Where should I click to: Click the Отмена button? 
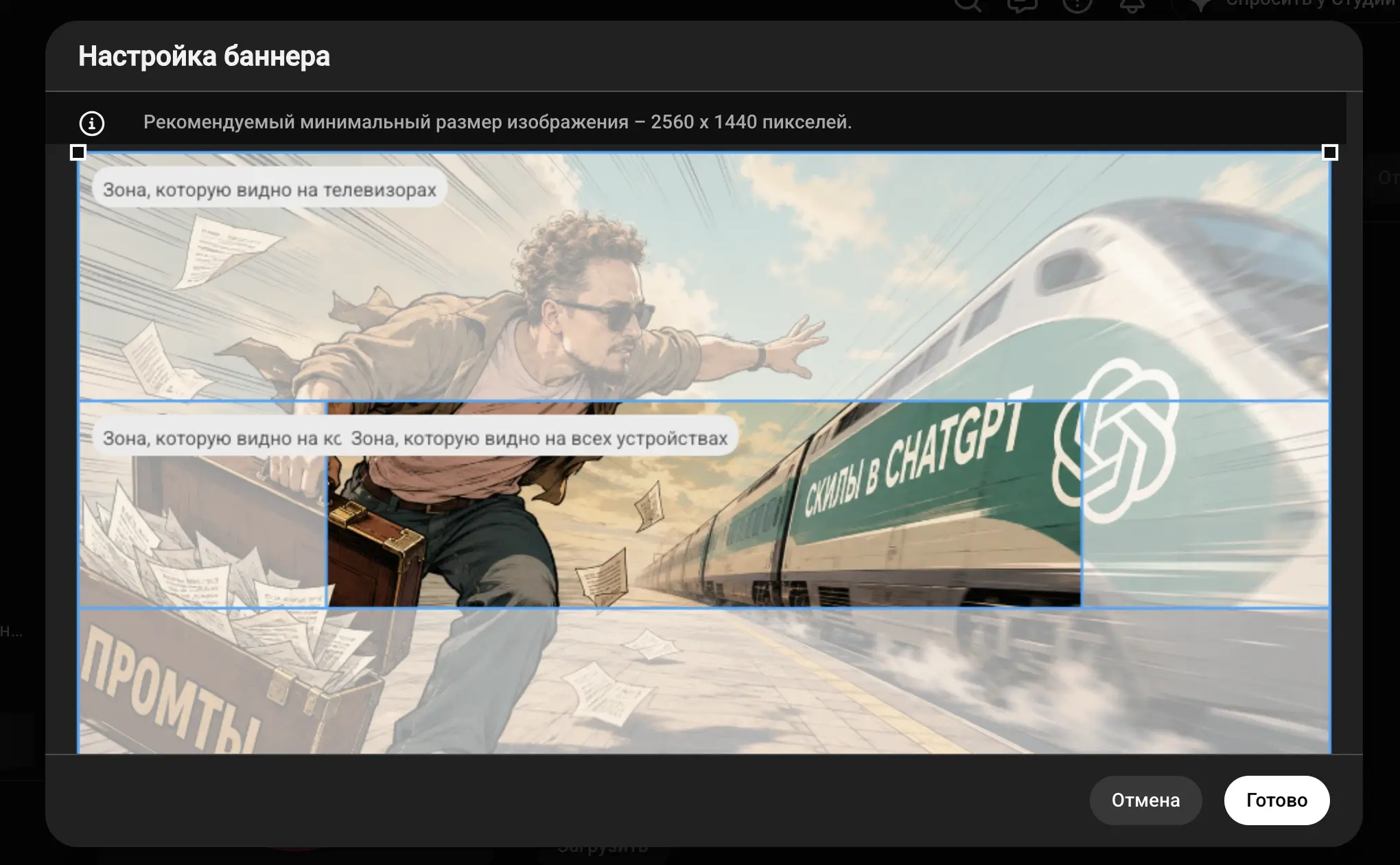pos(1145,800)
